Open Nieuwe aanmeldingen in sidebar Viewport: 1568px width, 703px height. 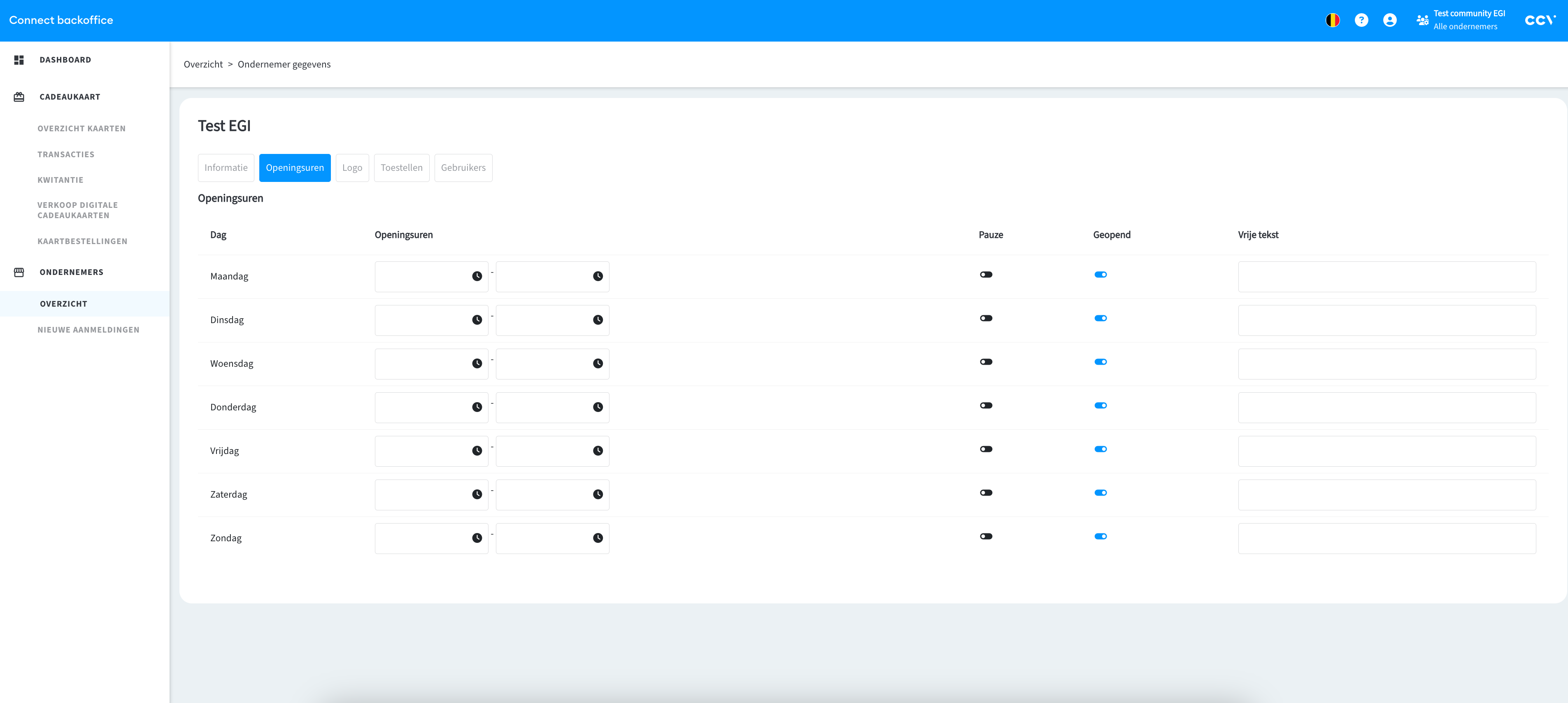point(88,330)
